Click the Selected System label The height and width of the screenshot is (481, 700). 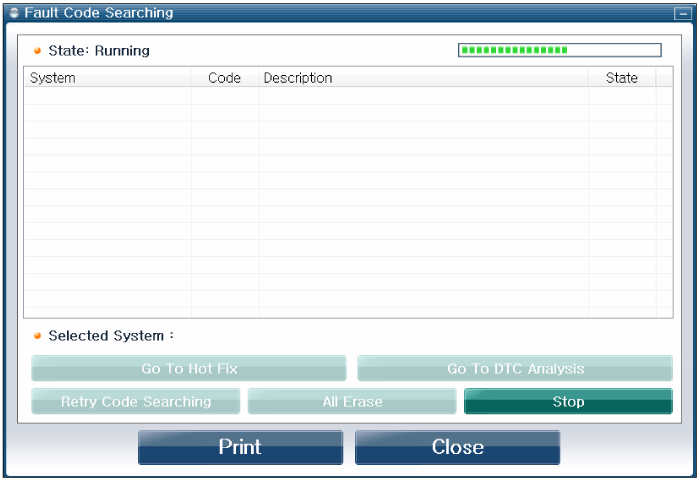111,336
